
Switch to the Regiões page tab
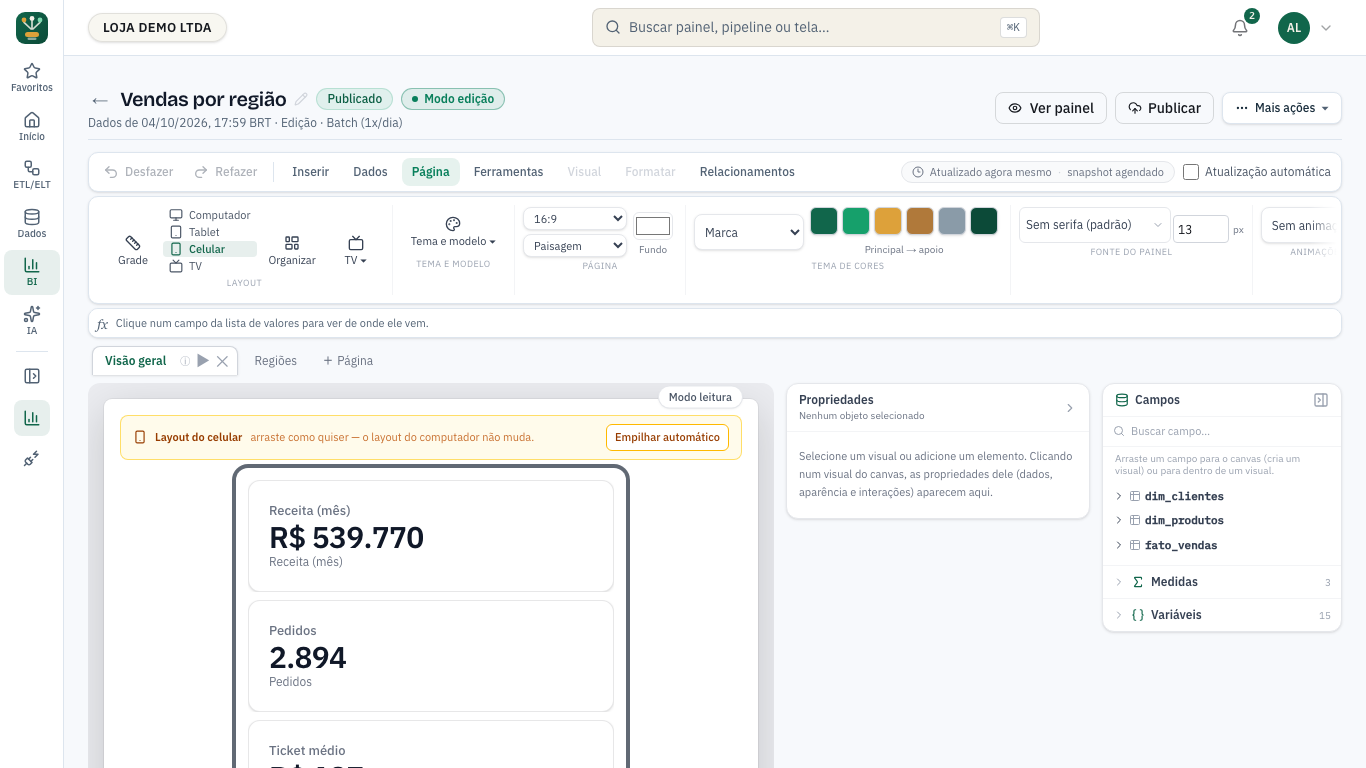point(276,361)
